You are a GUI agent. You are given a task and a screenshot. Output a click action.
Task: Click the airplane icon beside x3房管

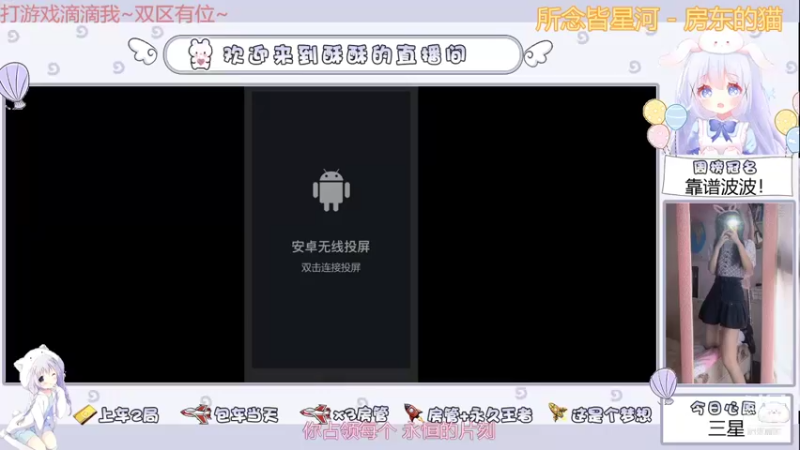(315, 413)
